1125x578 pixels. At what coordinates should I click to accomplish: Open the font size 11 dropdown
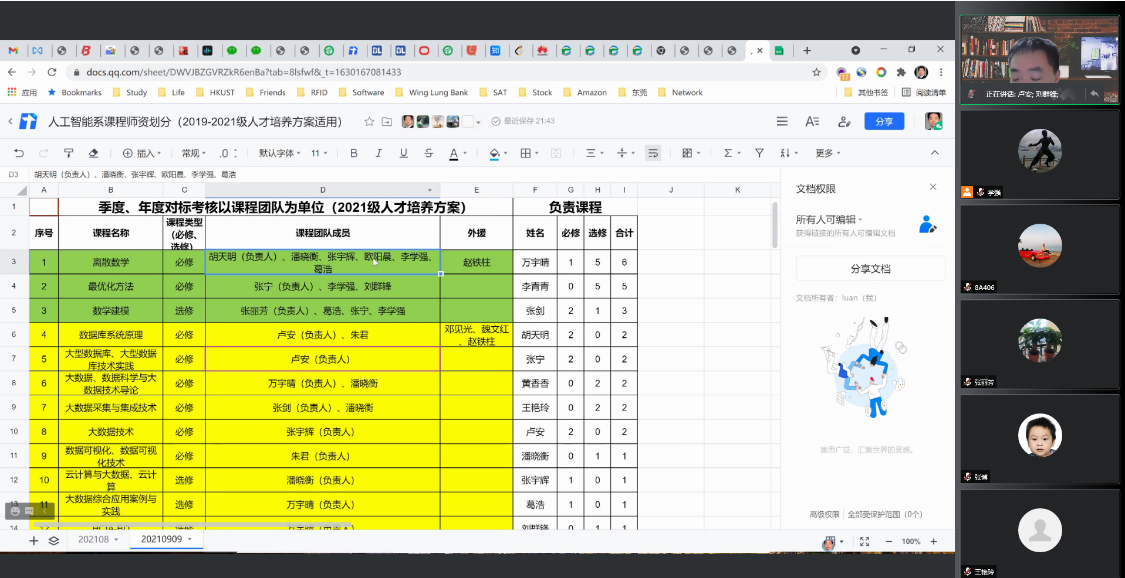[x=319, y=153]
